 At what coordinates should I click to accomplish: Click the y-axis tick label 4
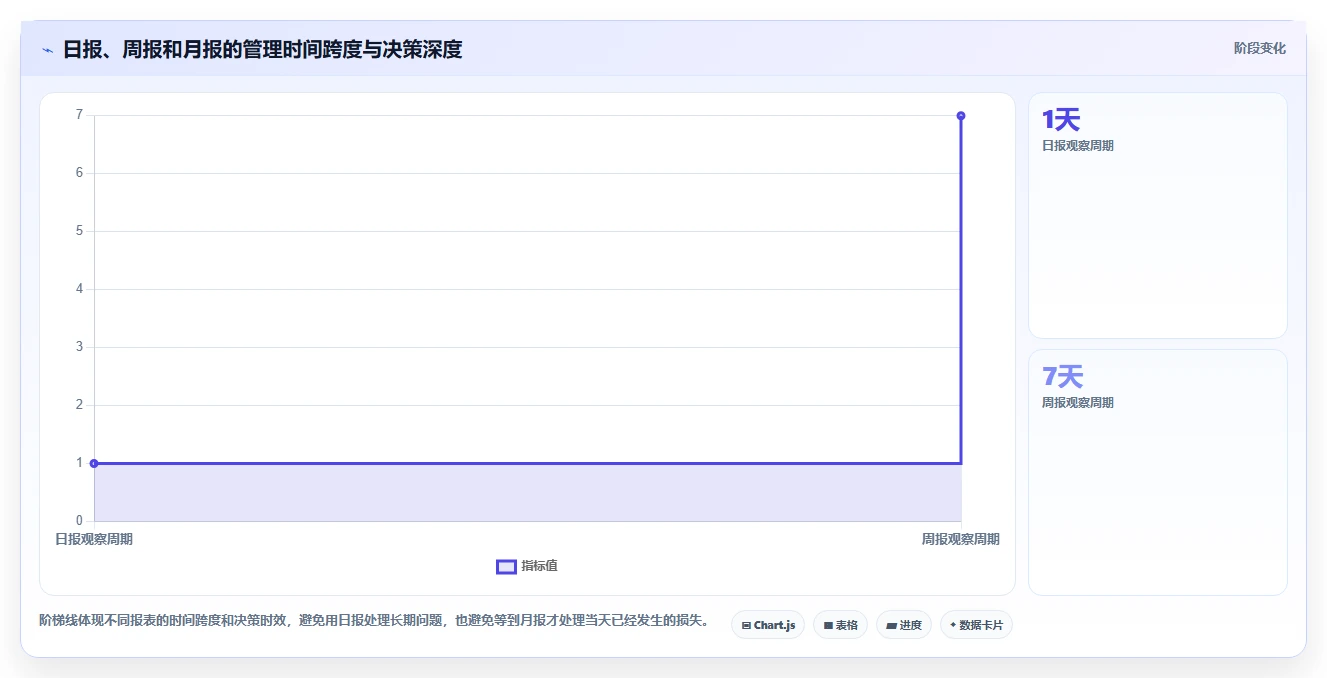79,289
